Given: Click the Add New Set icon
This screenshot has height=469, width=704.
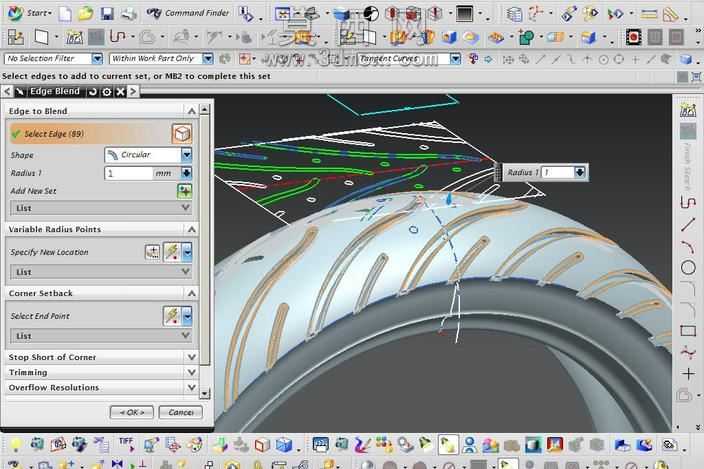Looking at the screenshot, I should click(x=185, y=191).
